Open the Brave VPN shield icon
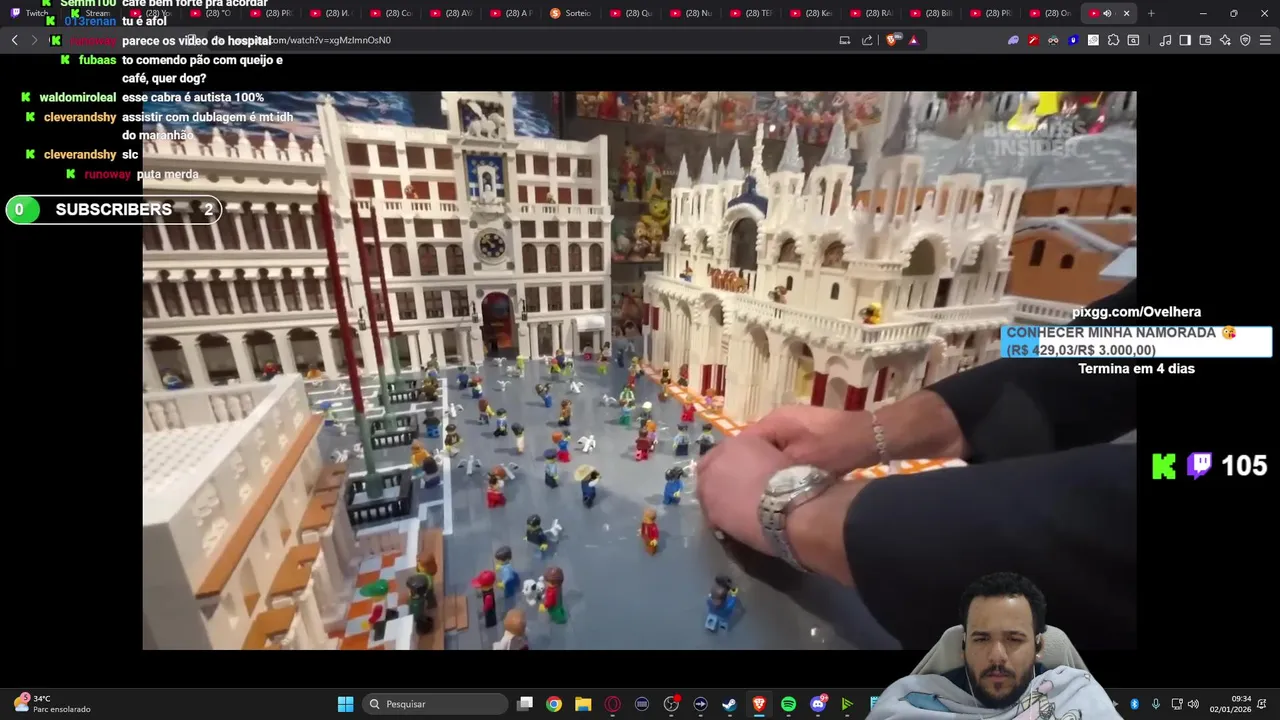This screenshot has width=1280, height=720. pyautogui.click(x=1245, y=40)
